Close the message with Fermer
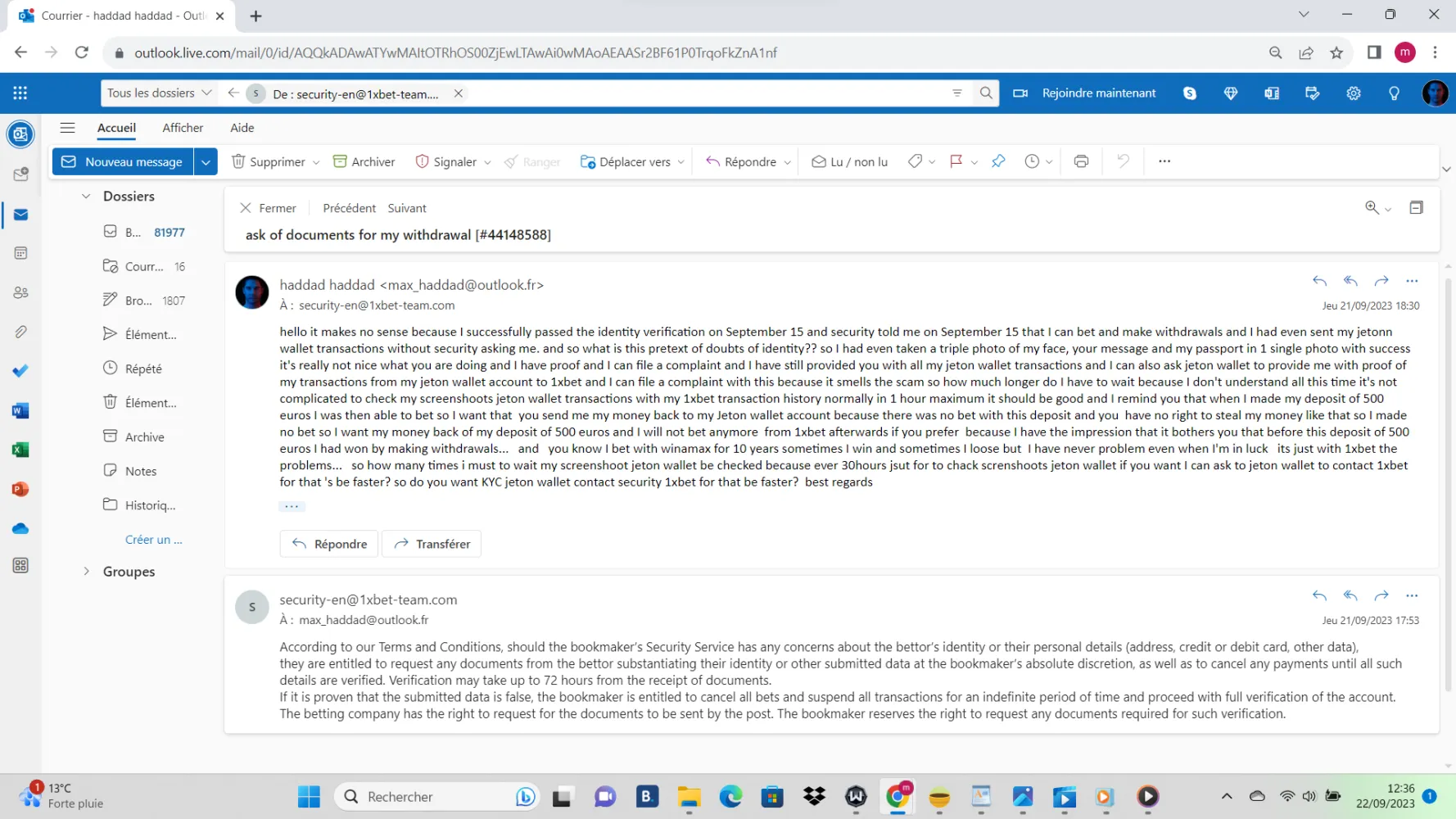1456x819 pixels. [268, 208]
